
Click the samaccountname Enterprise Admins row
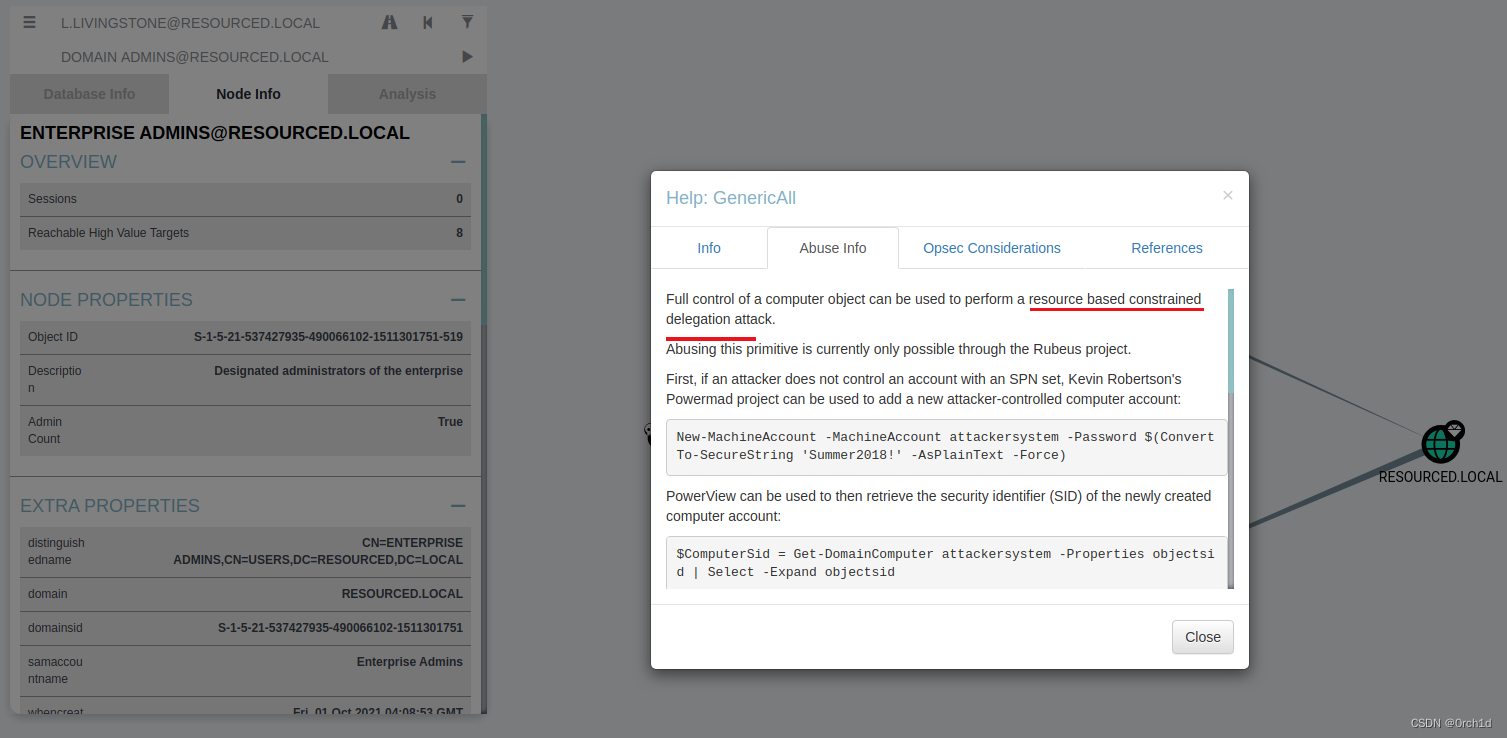click(245, 670)
